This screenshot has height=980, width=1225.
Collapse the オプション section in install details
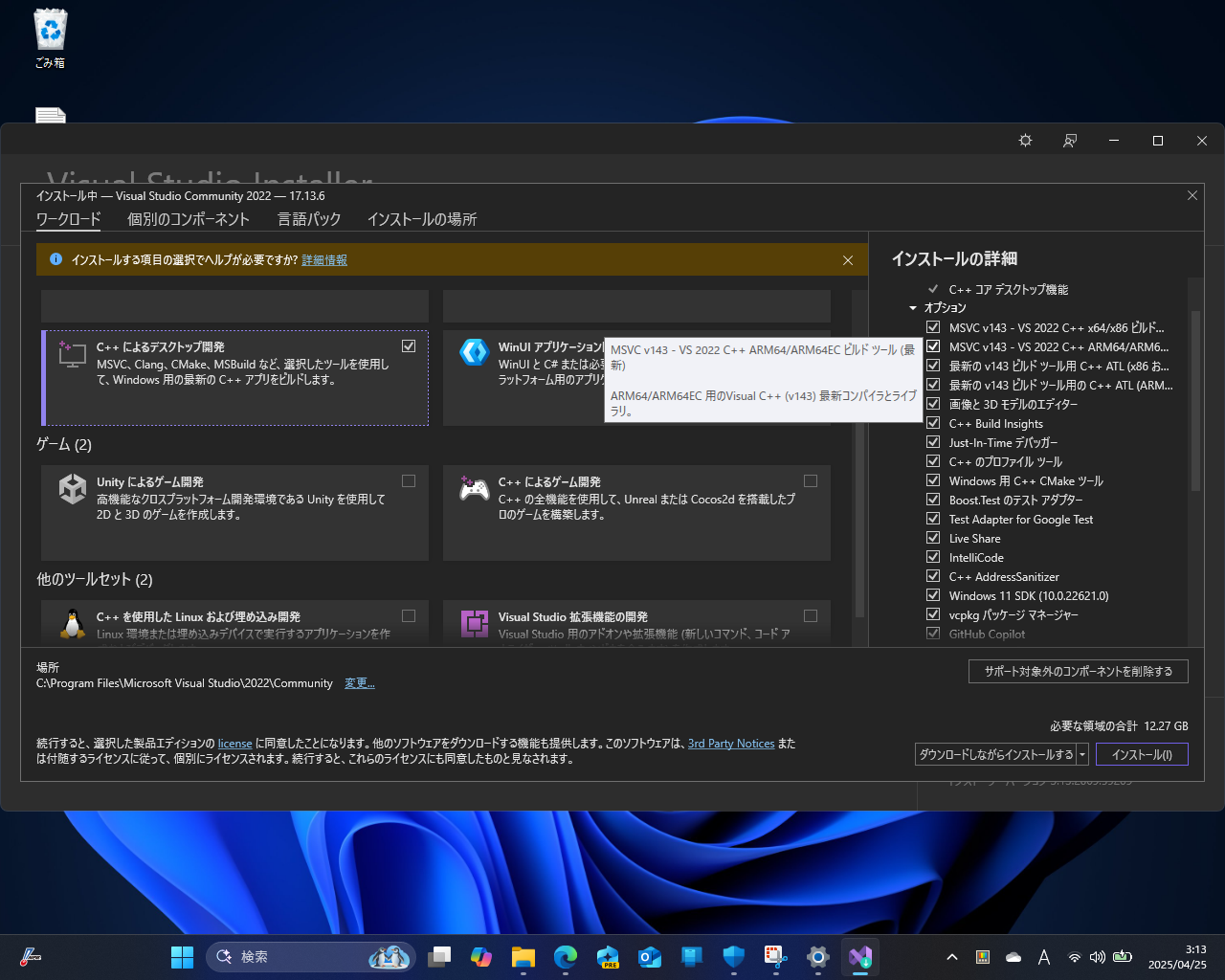[912, 307]
